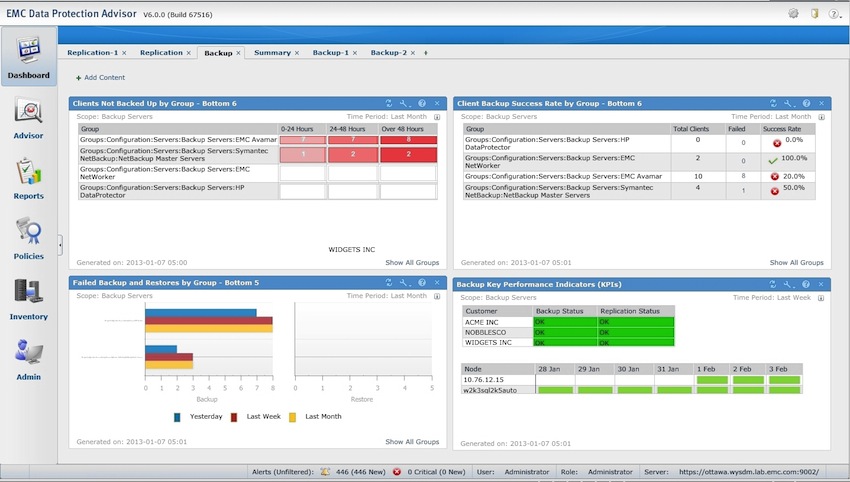Screen dimensions: 850x482
Task: Click Last Month legend yellow swatch
Action: click(293, 417)
